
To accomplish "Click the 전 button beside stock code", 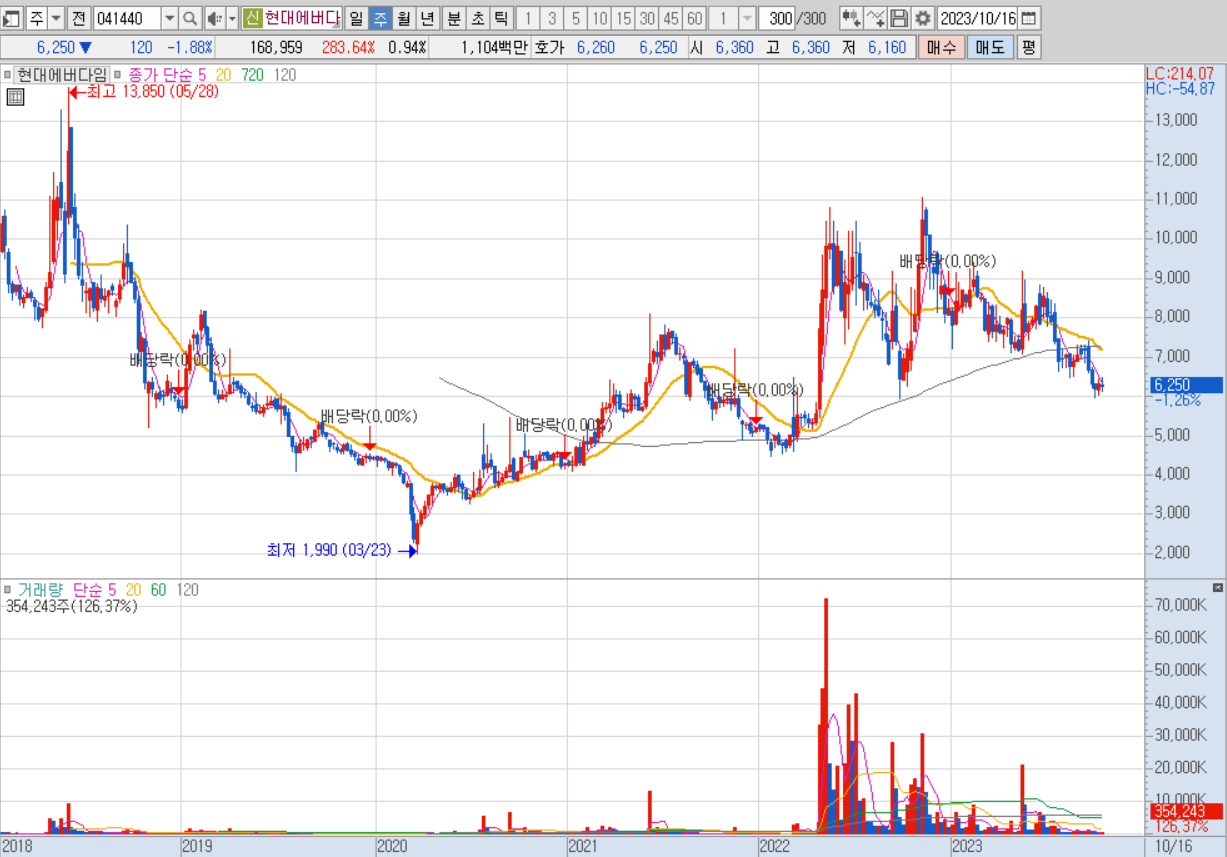I will [79, 18].
